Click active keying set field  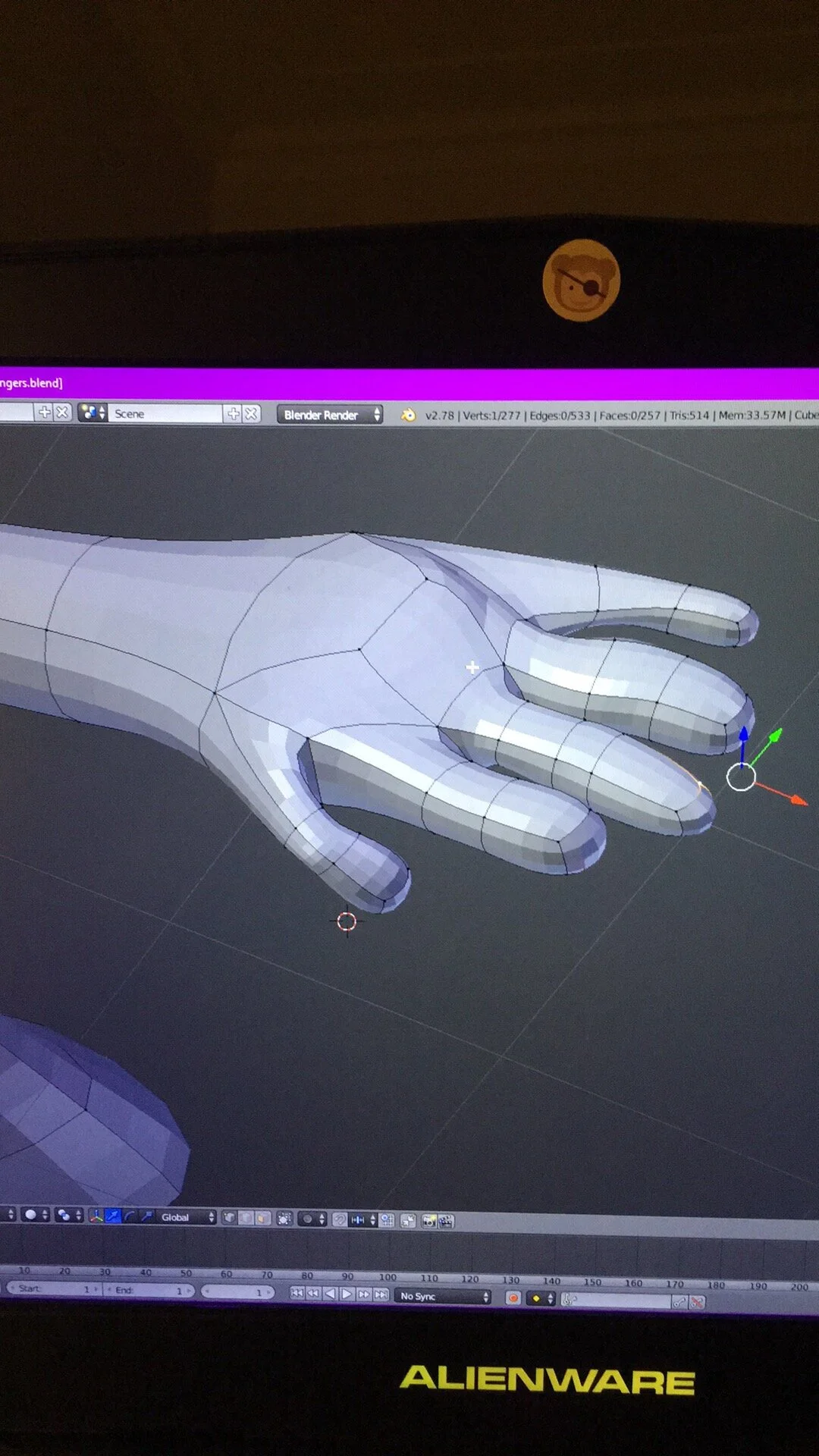616,1301
